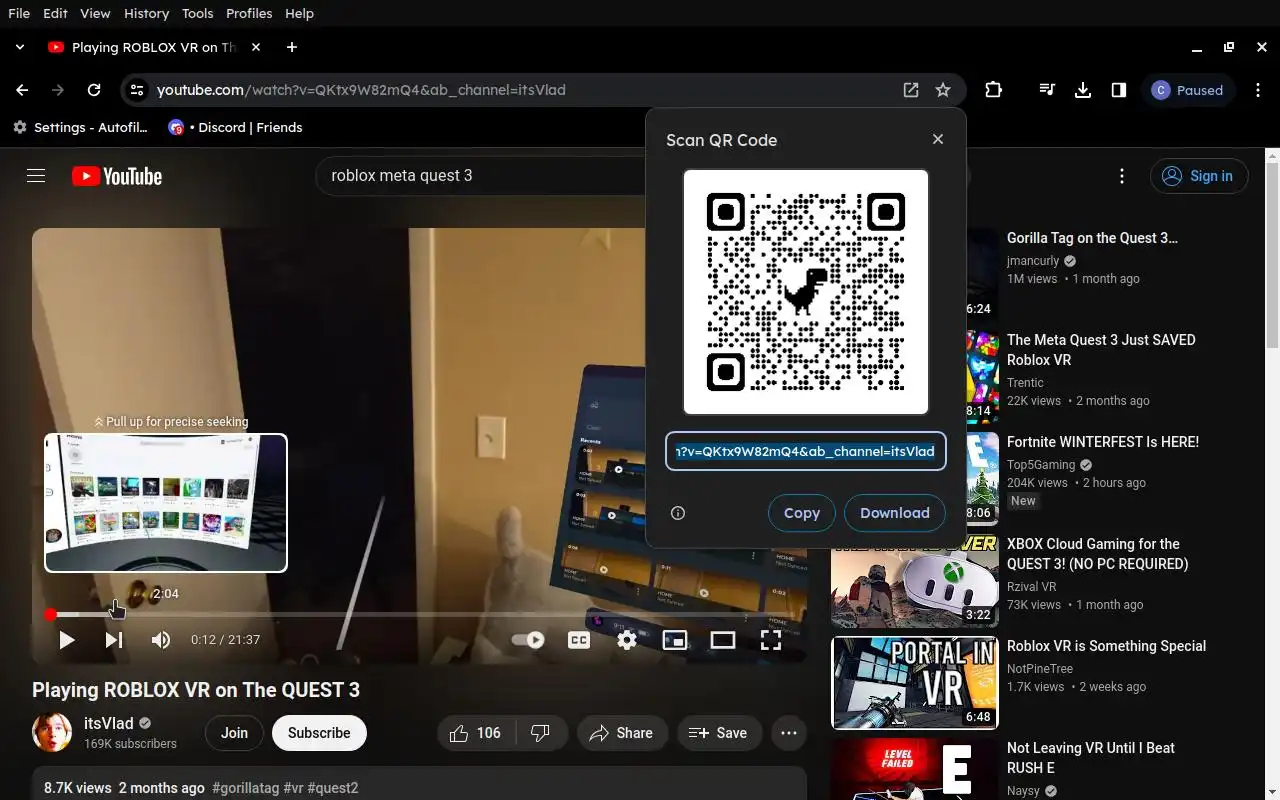Viewport: 1280px width, 800px height.
Task: Open the Tools menu
Action: (x=198, y=13)
